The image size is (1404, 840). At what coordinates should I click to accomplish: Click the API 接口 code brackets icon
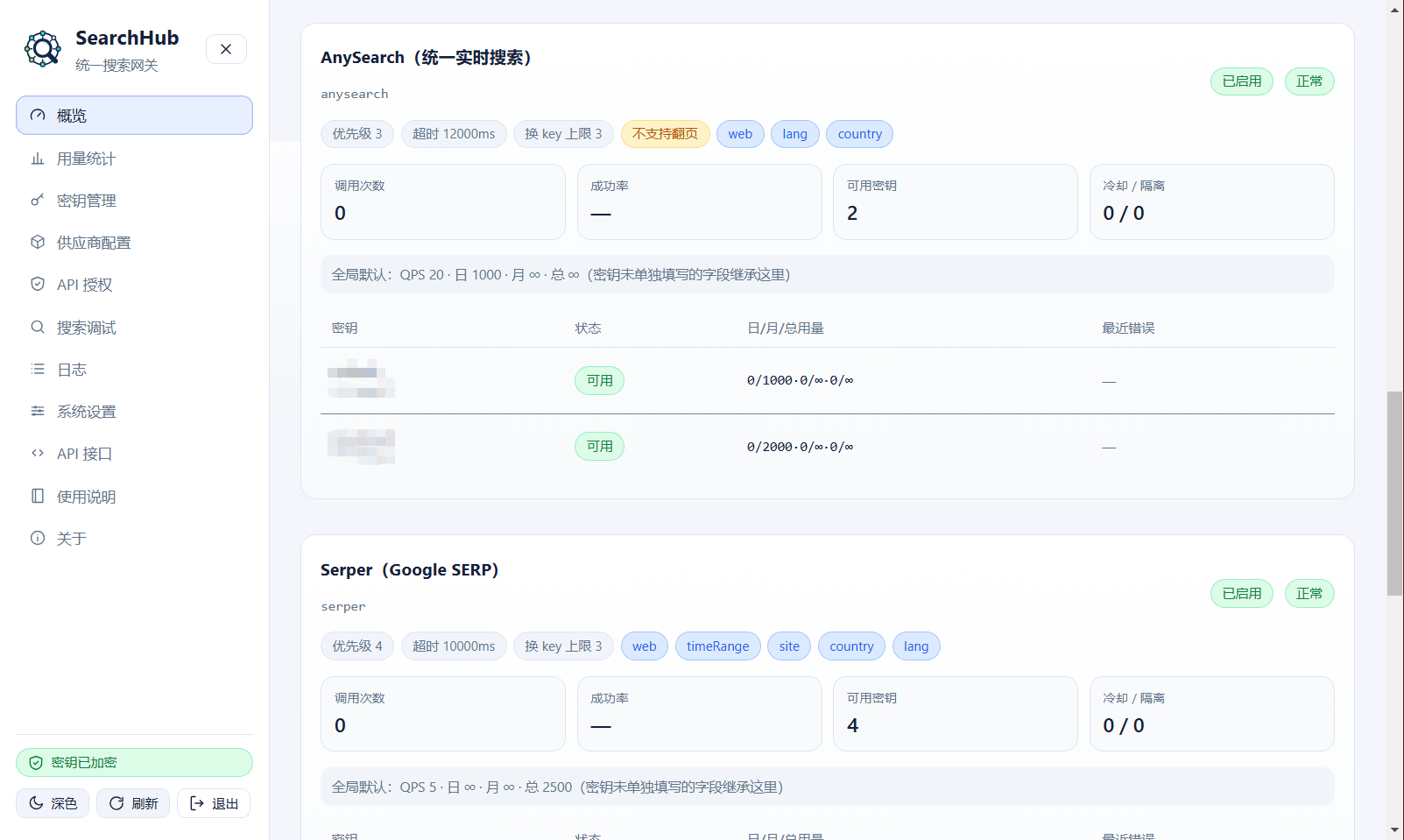point(38,454)
